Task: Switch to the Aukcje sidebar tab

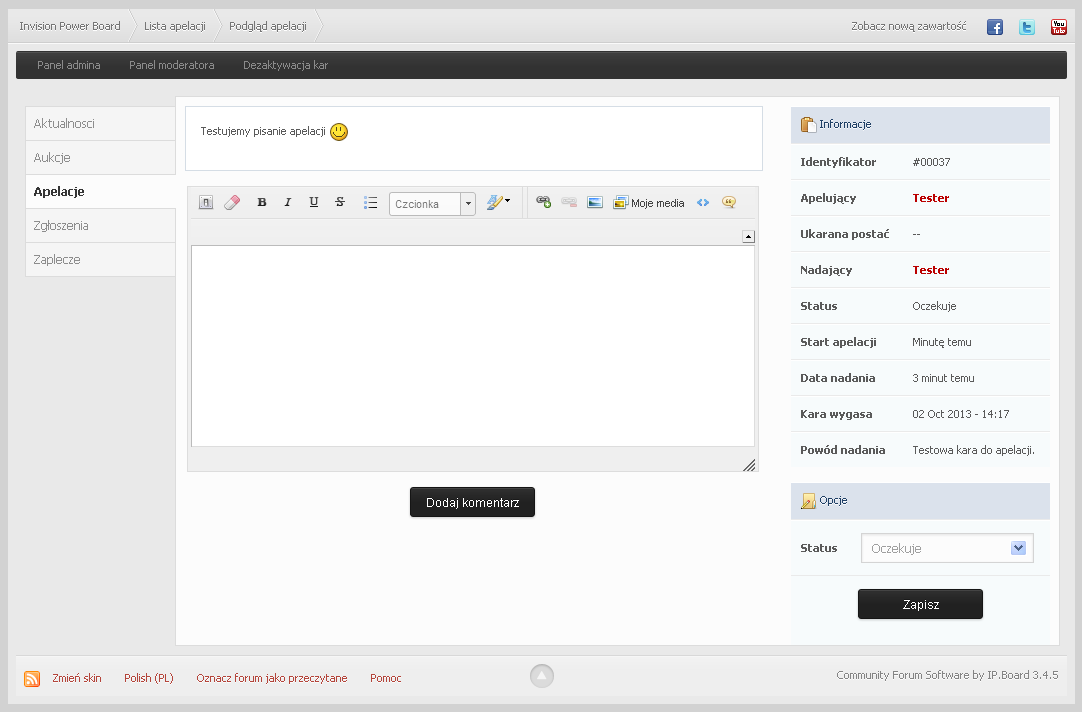Action: click(x=100, y=158)
